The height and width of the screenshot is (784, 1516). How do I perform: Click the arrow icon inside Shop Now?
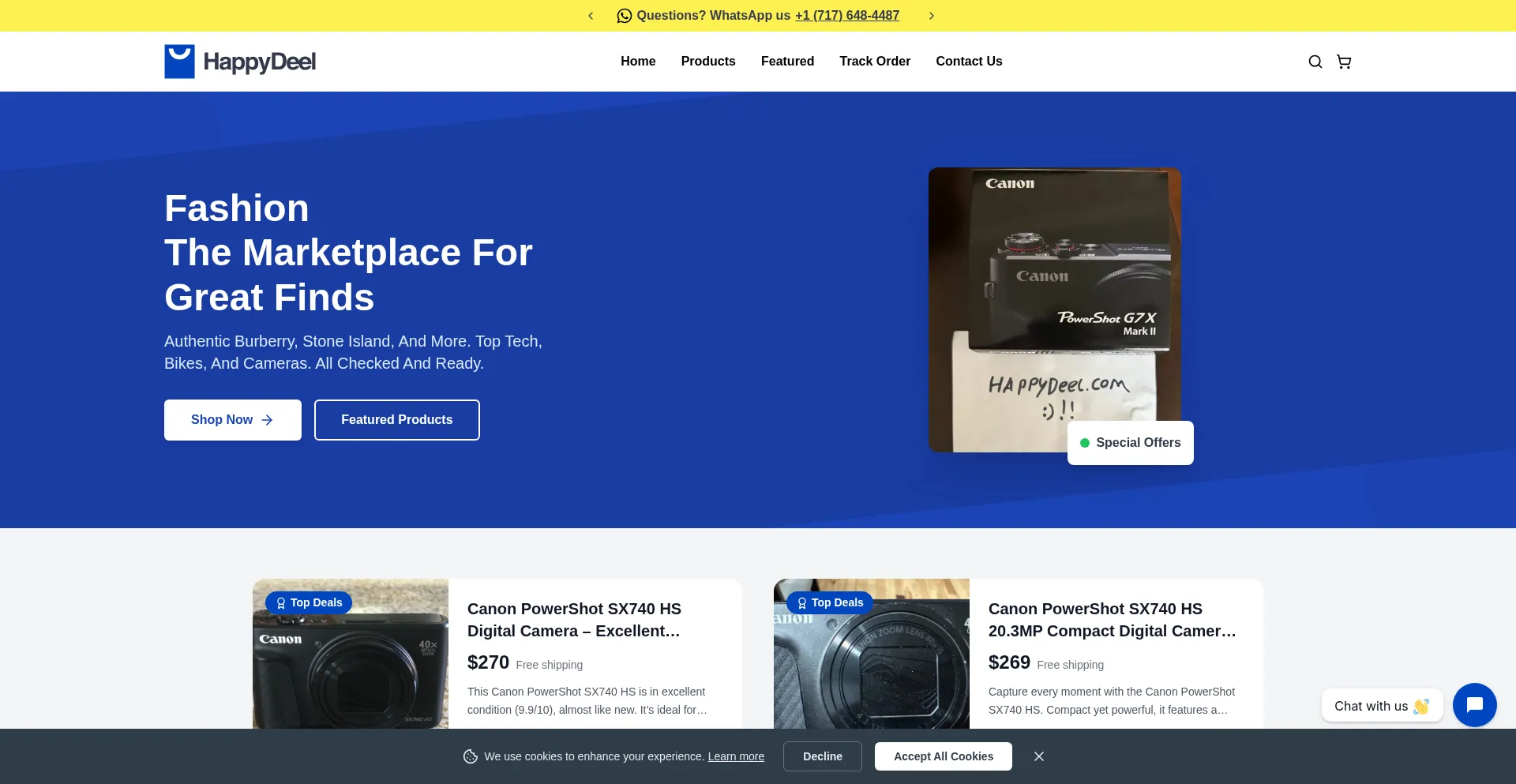coord(266,419)
